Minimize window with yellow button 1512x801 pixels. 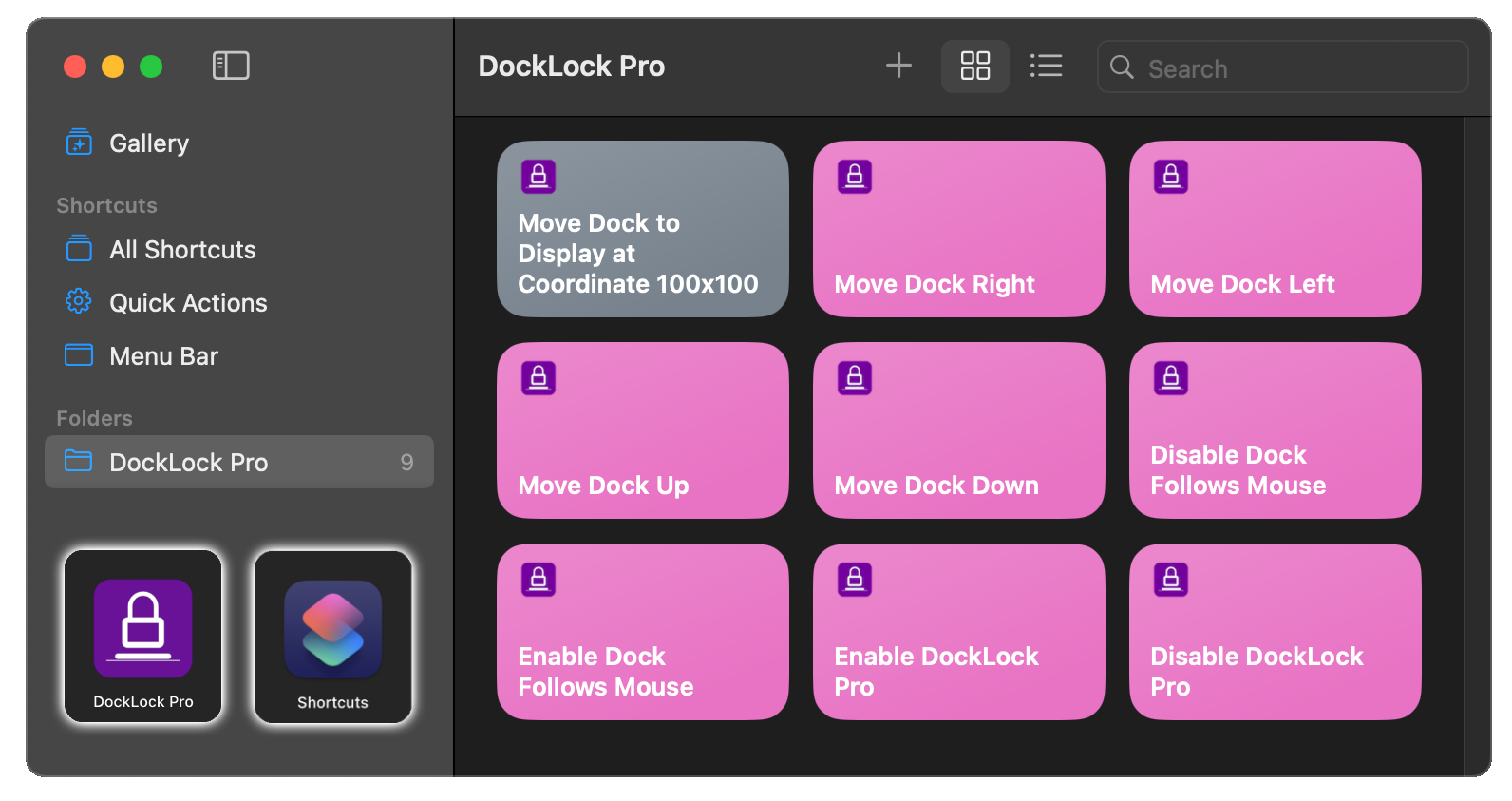[113, 67]
